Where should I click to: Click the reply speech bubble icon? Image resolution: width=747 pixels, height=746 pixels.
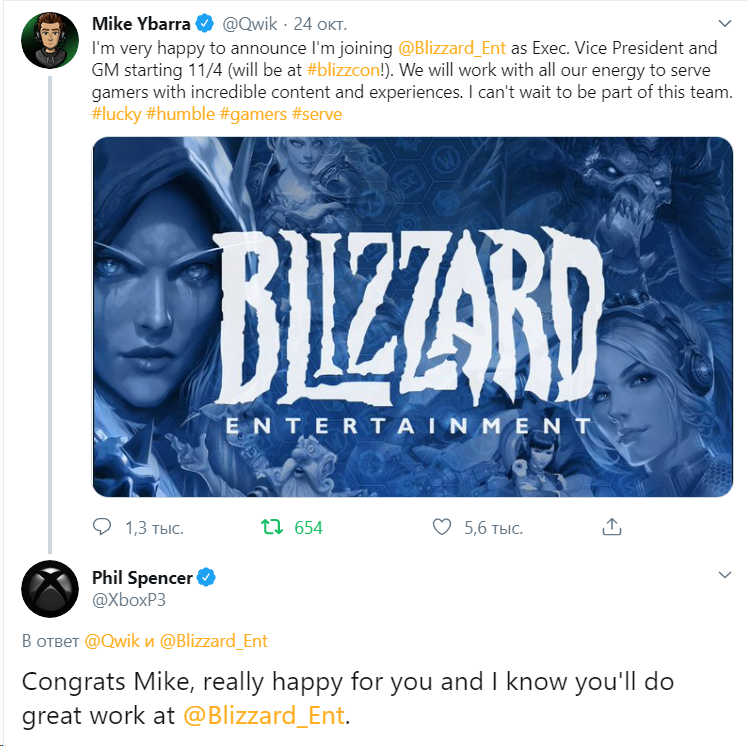click(102, 526)
